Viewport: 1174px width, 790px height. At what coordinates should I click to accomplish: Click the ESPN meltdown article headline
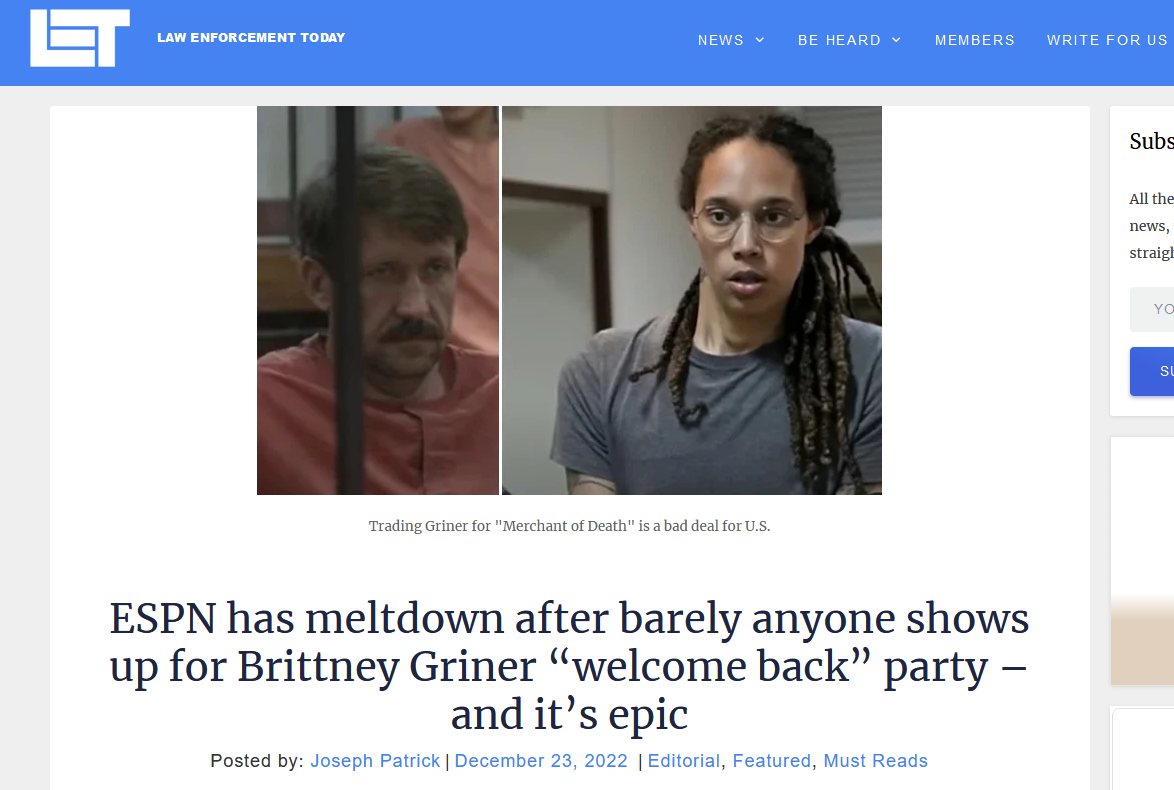click(x=569, y=666)
